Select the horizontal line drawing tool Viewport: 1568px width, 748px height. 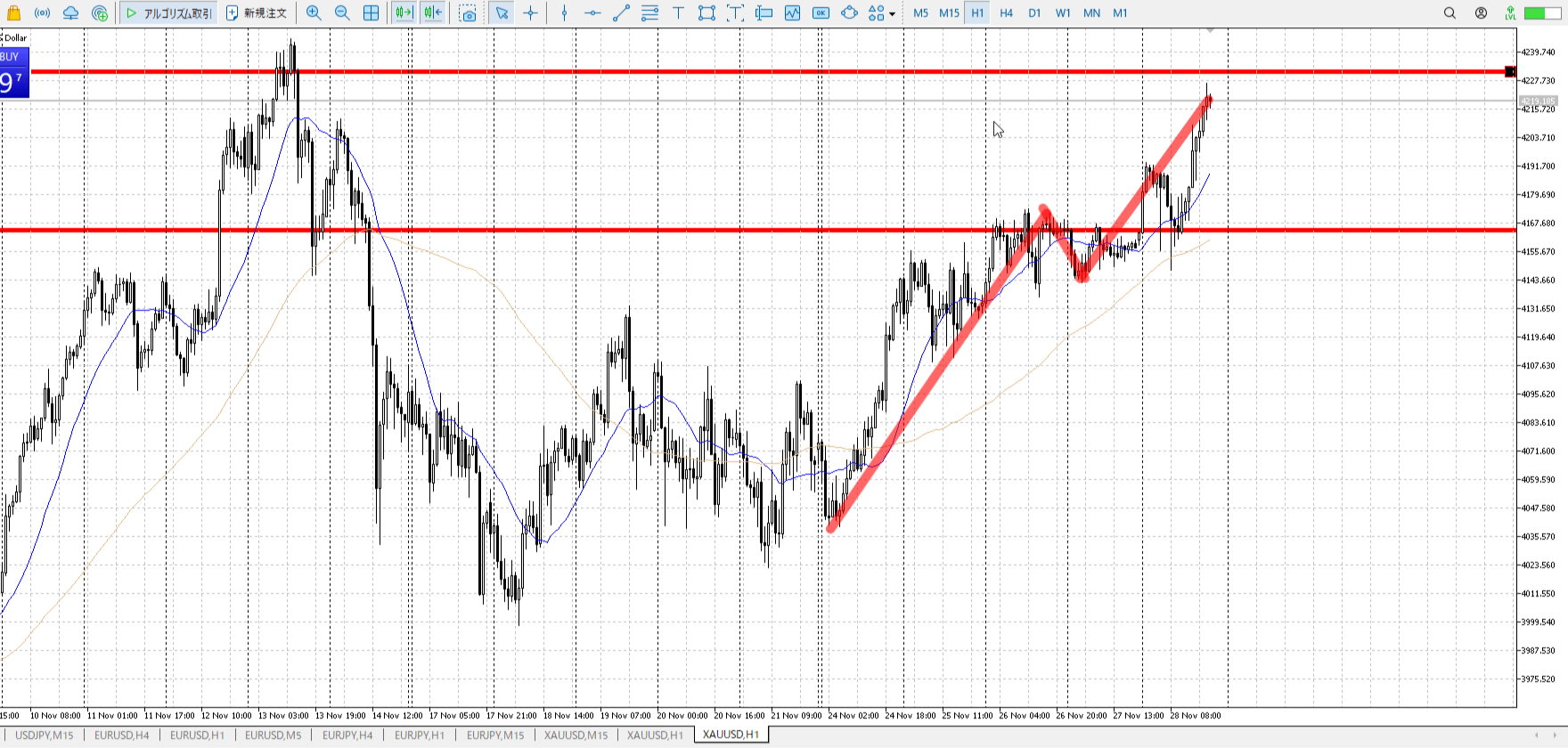[x=592, y=13]
